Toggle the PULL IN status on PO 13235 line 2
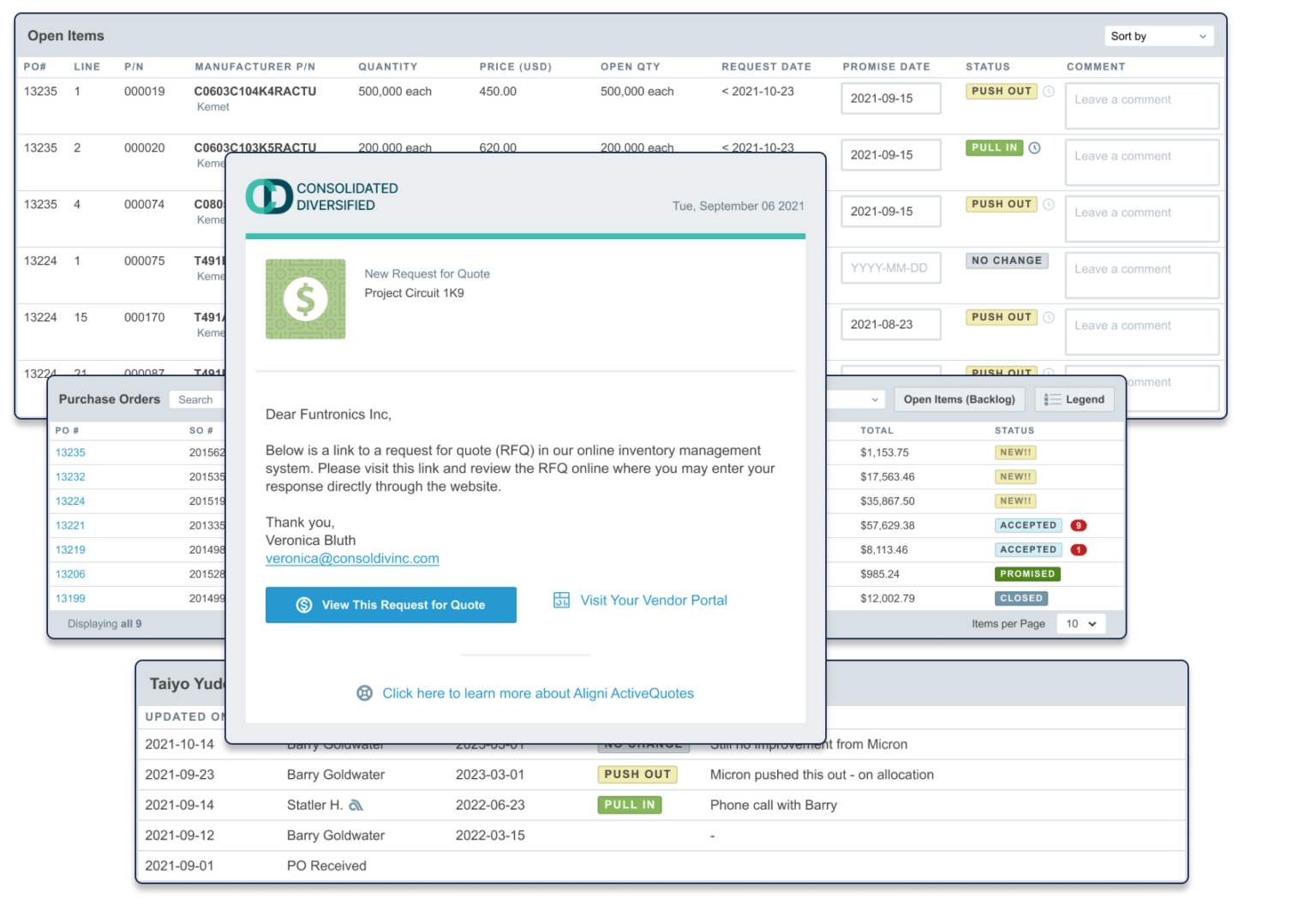 (x=993, y=147)
